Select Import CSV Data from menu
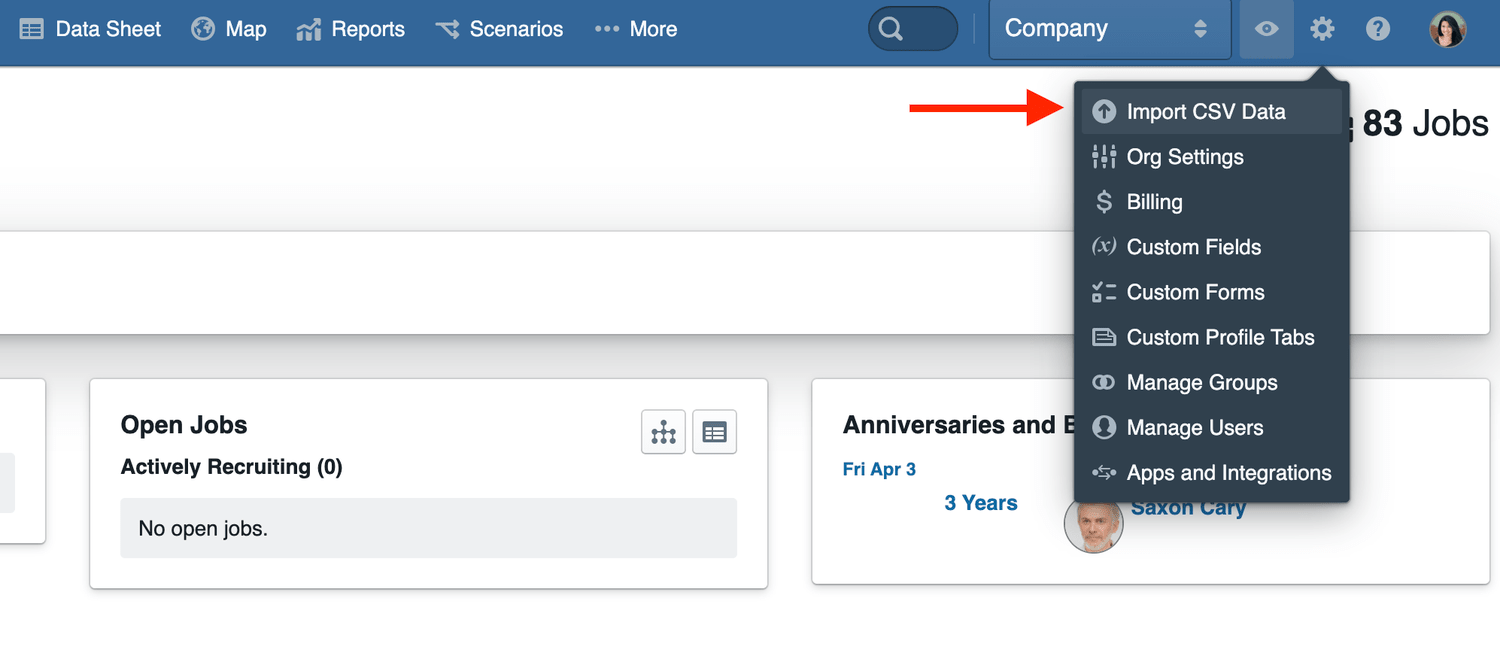Viewport: 1500px width, 668px height. [x=1205, y=112]
